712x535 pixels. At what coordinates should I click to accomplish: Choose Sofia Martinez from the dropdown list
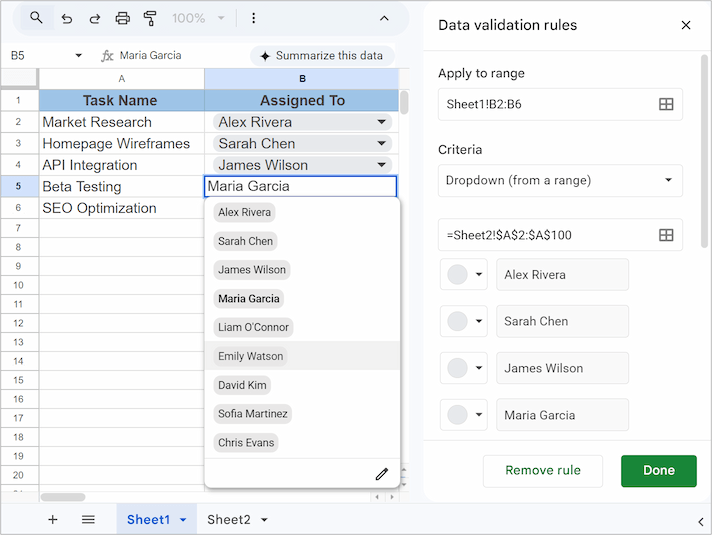click(x=252, y=414)
